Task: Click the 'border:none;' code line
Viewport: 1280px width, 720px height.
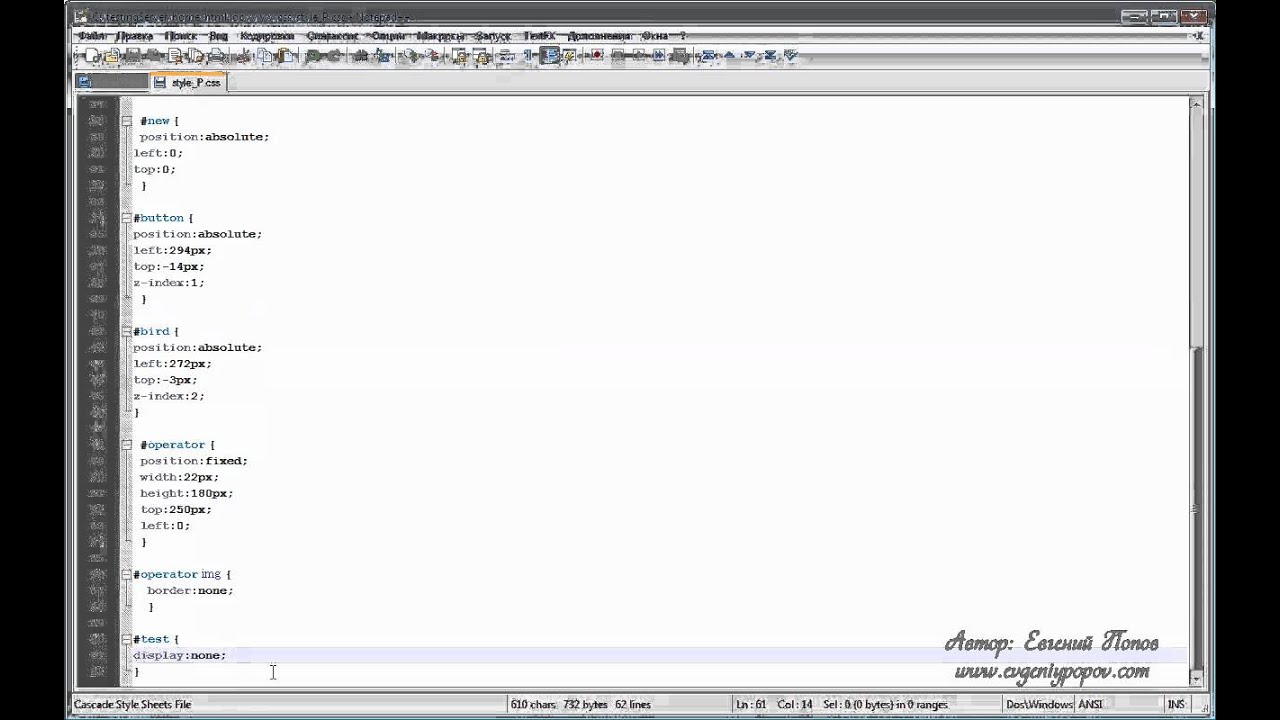Action: click(190, 590)
